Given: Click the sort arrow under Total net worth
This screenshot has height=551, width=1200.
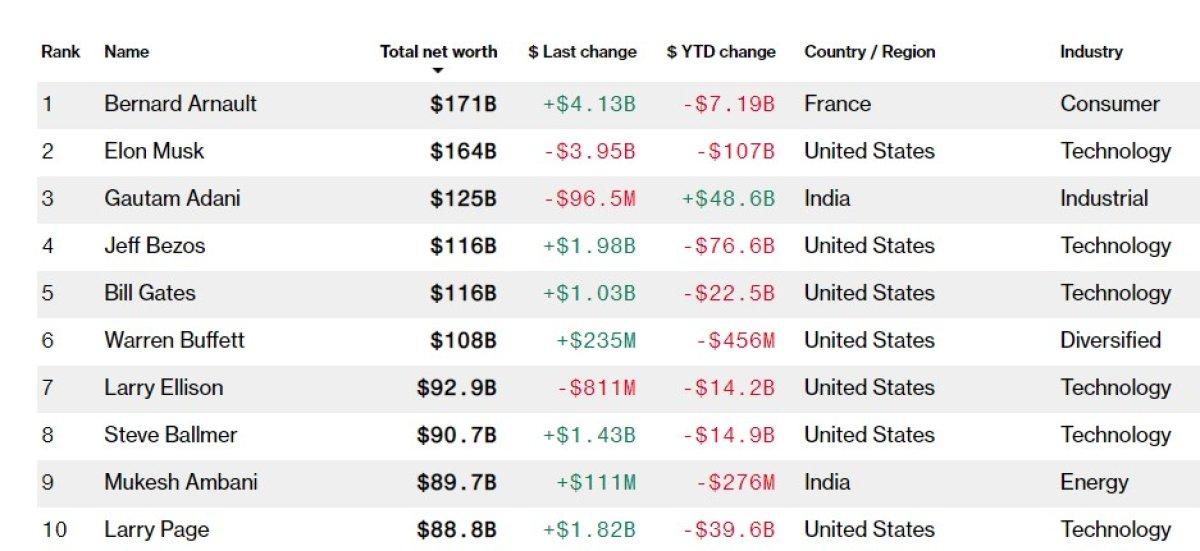Looking at the screenshot, I should [x=438, y=71].
